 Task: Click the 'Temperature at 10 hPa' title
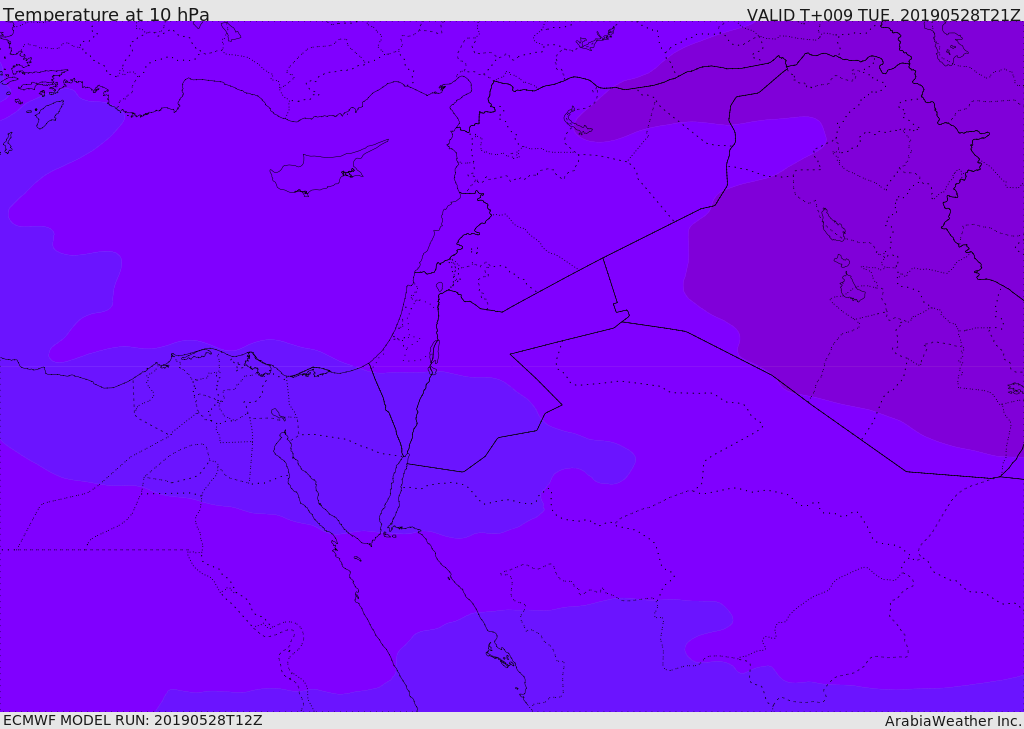[106, 14]
